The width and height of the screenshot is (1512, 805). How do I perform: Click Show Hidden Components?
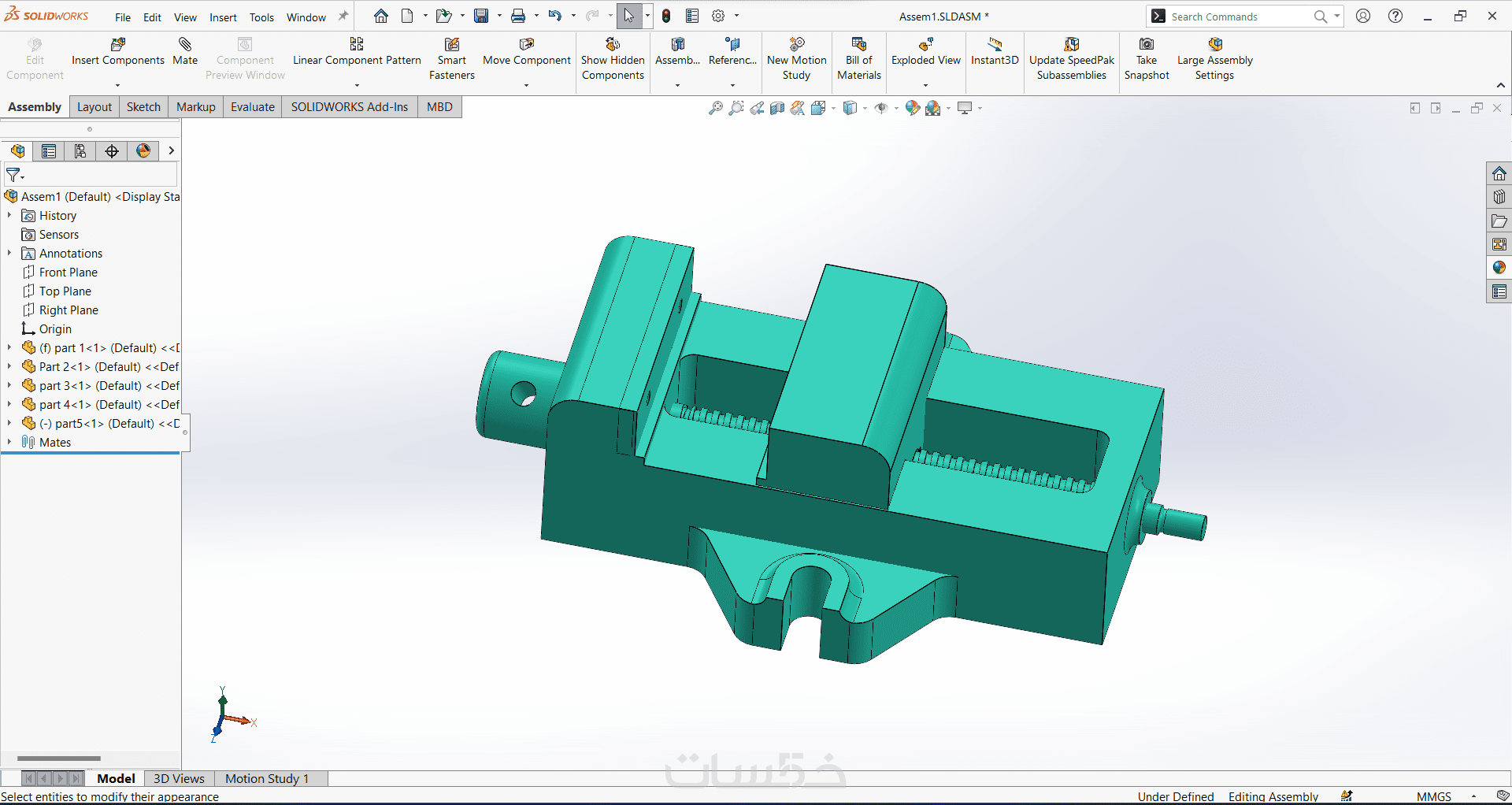click(613, 59)
